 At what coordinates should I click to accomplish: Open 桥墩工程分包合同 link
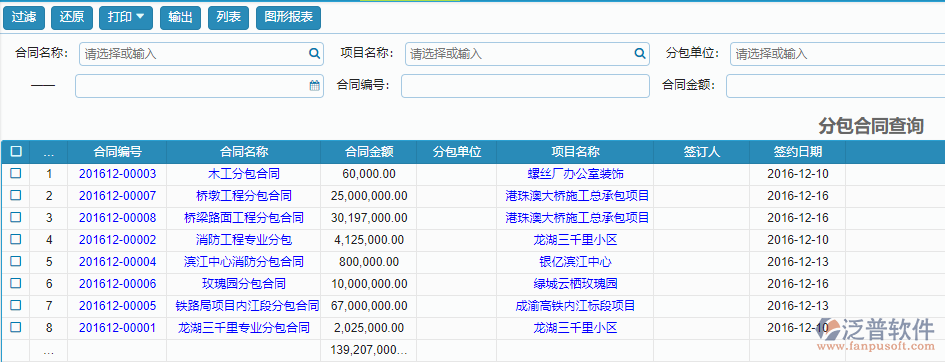244,196
